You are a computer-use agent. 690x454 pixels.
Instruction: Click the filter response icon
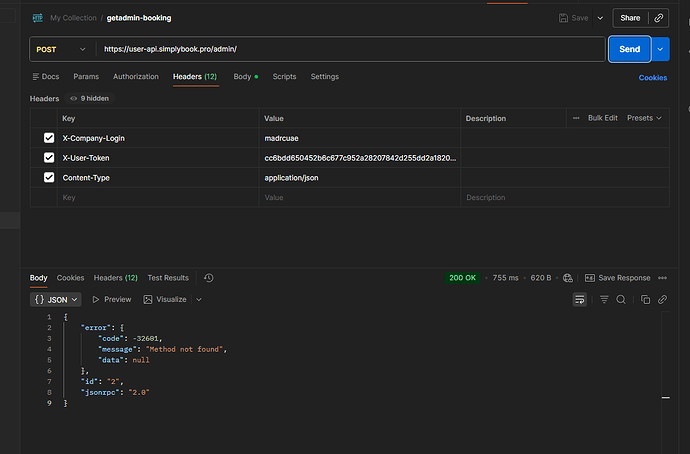(604, 299)
